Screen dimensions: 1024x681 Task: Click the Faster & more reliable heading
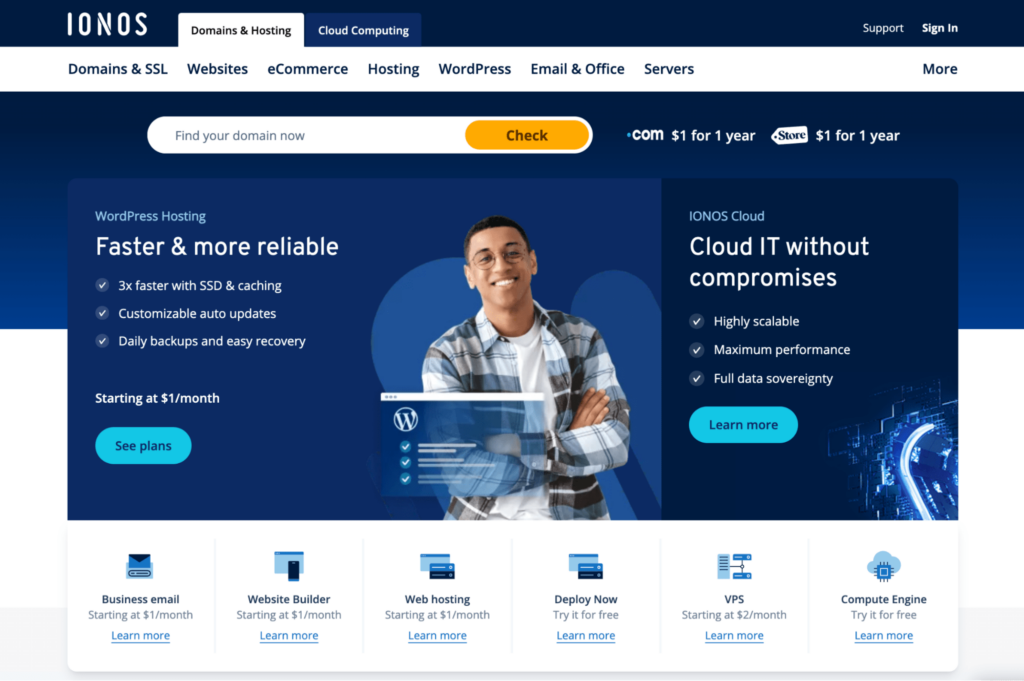click(x=217, y=247)
